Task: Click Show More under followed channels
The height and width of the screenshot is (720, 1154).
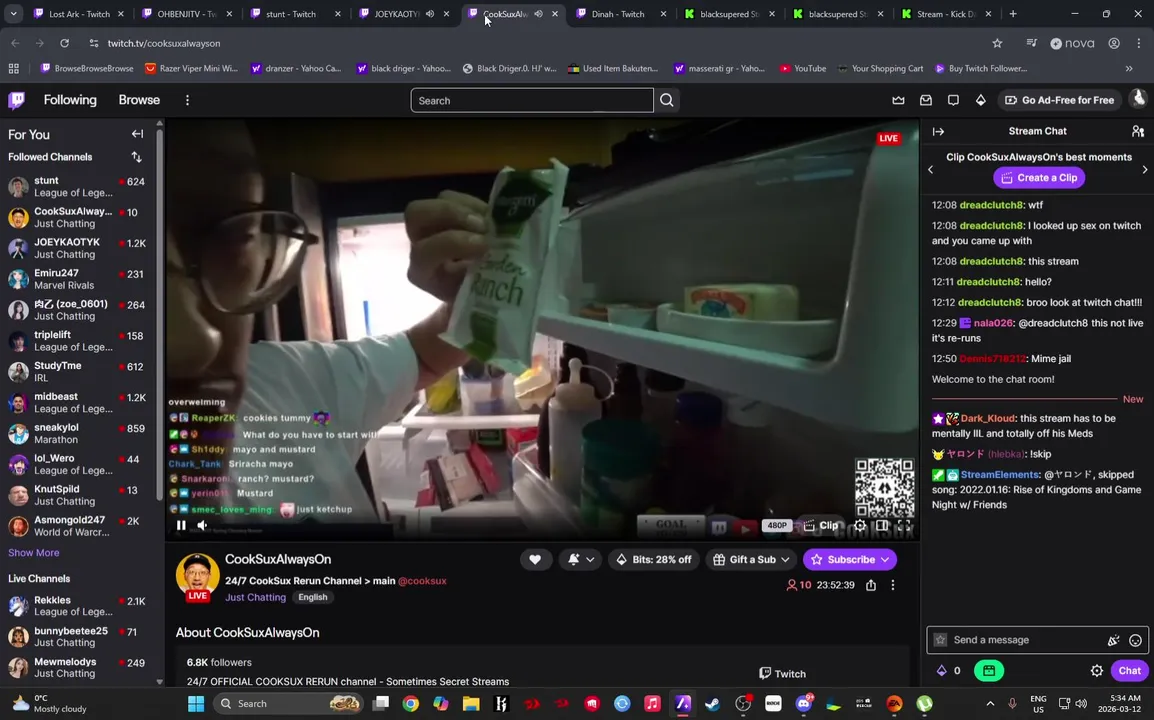Action: [x=34, y=553]
